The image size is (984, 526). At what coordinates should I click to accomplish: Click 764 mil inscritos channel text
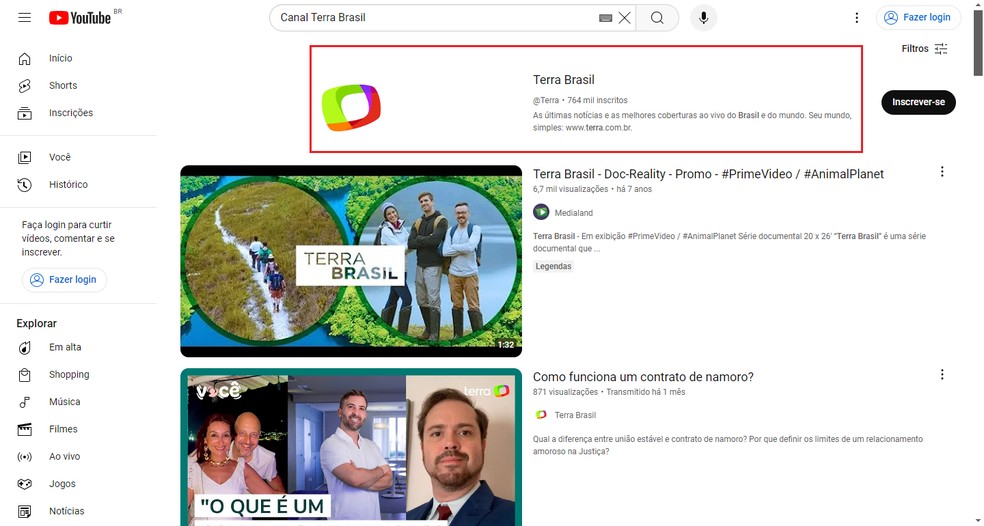[x=597, y=100]
